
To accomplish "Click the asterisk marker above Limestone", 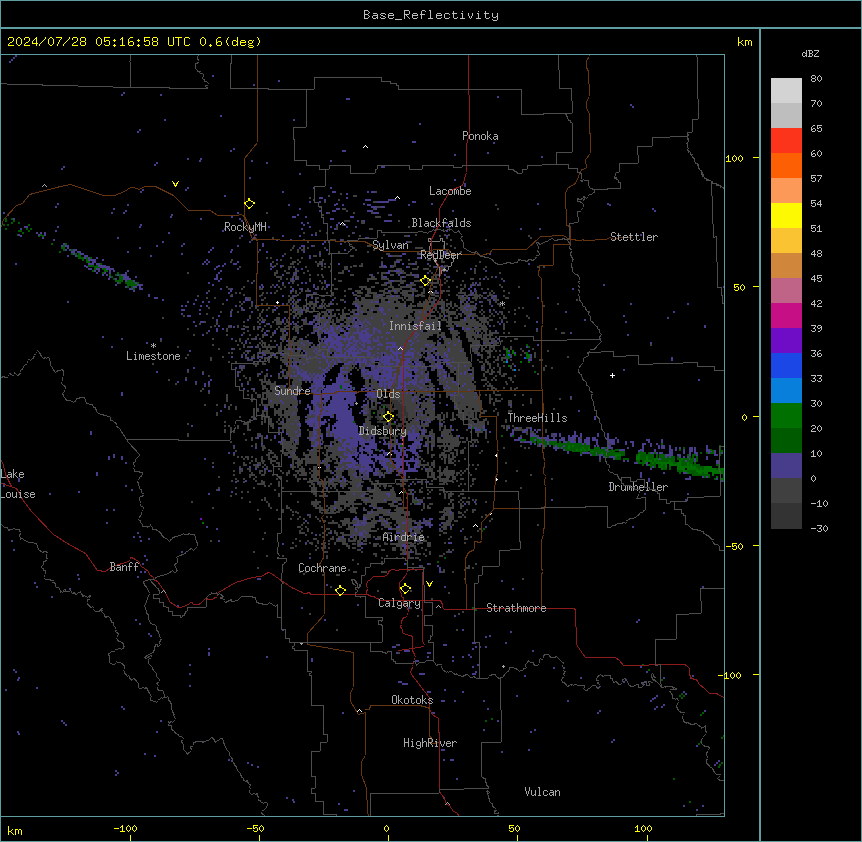I will [153, 346].
